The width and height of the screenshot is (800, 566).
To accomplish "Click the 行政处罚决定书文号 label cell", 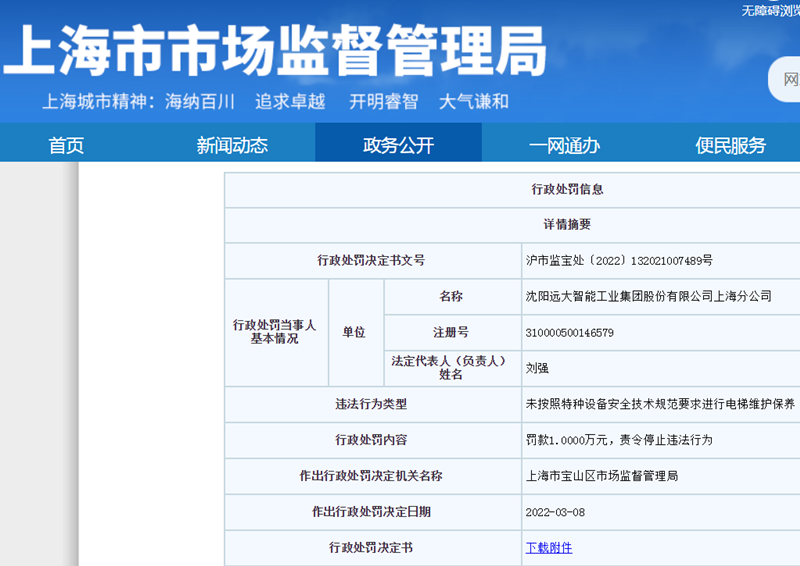I will click(371, 260).
